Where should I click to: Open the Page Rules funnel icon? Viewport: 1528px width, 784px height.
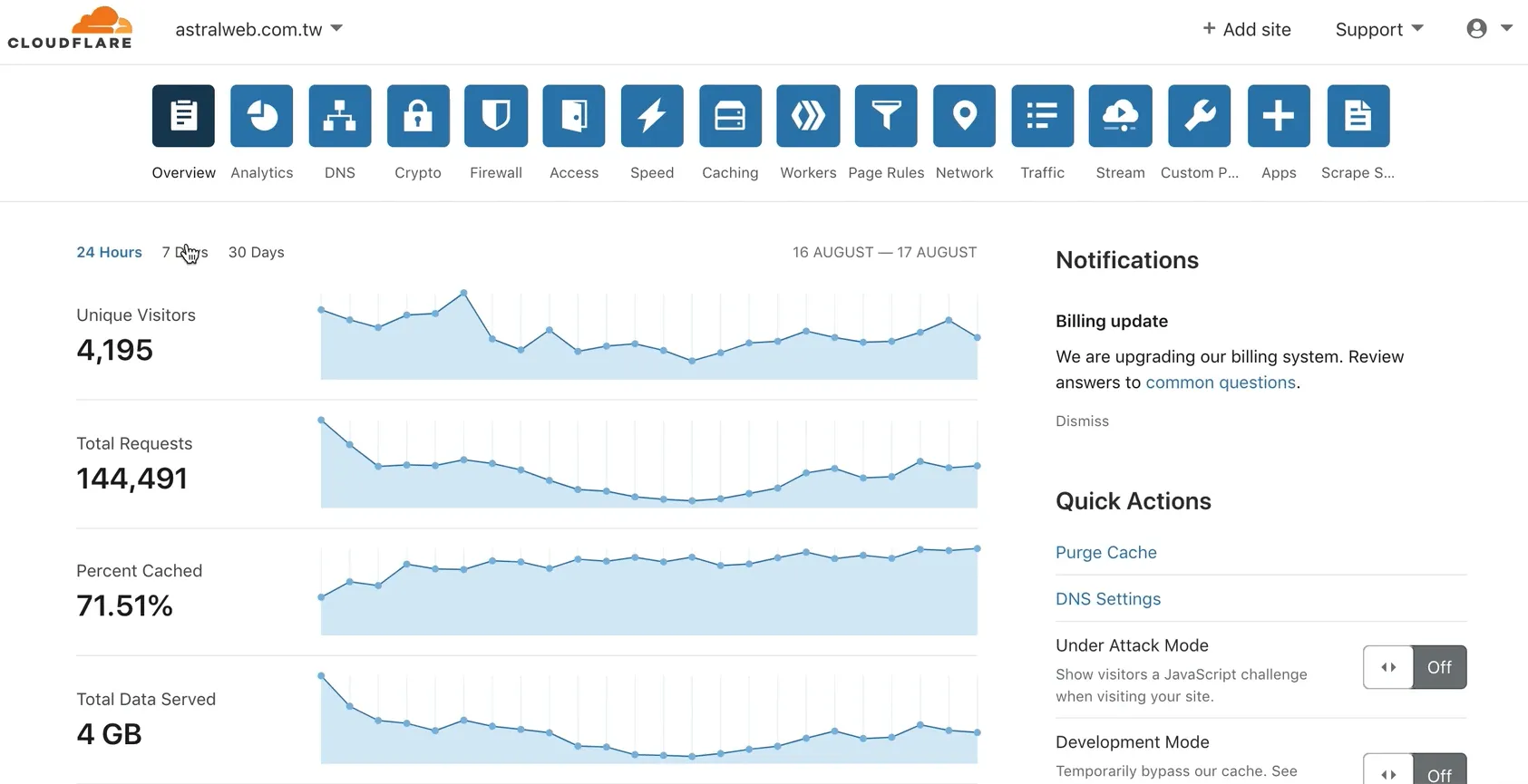886,116
